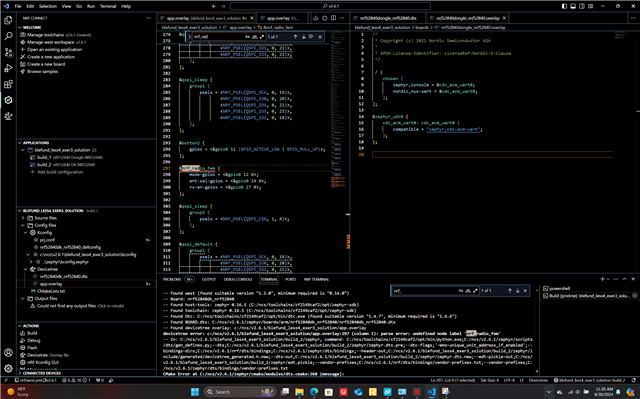Close the editor find widget
Screen dimensions: 640x399
(320, 37)
